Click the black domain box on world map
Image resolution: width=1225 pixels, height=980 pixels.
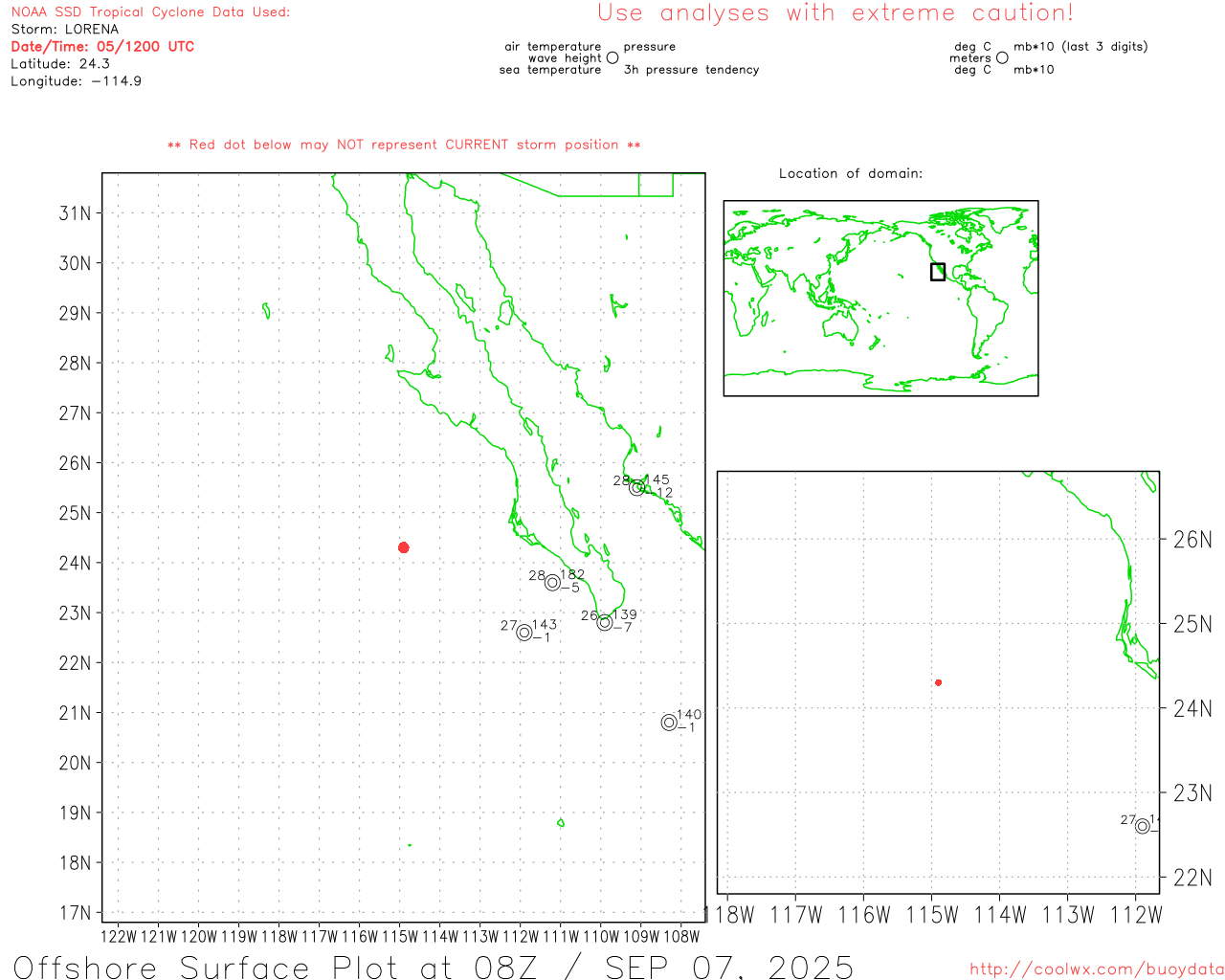click(938, 272)
